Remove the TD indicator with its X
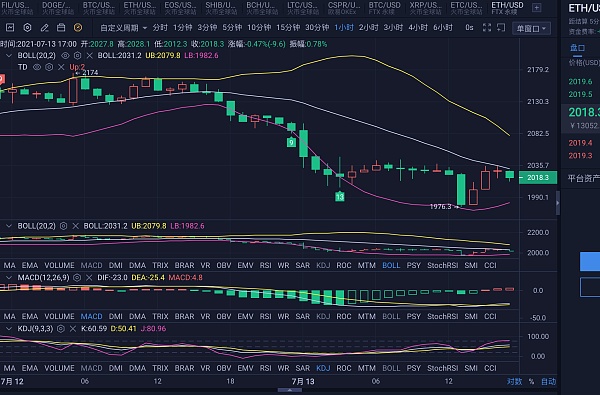 (x=61, y=67)
